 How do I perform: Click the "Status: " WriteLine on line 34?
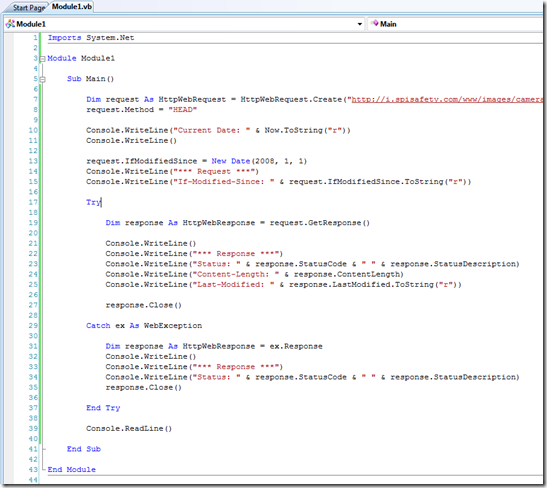click(x=312, y=377)
